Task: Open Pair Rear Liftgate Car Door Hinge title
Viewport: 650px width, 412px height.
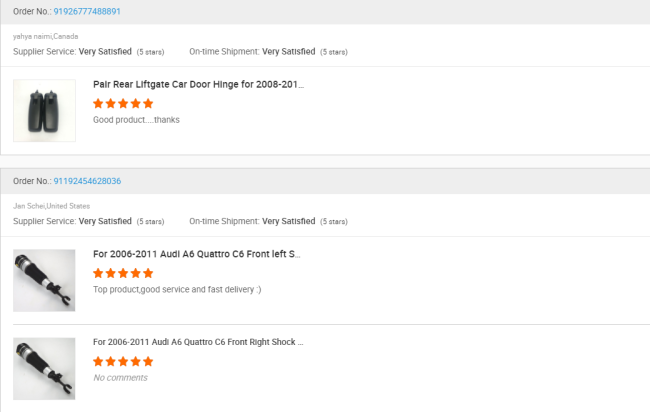Action: coord(199,85)
